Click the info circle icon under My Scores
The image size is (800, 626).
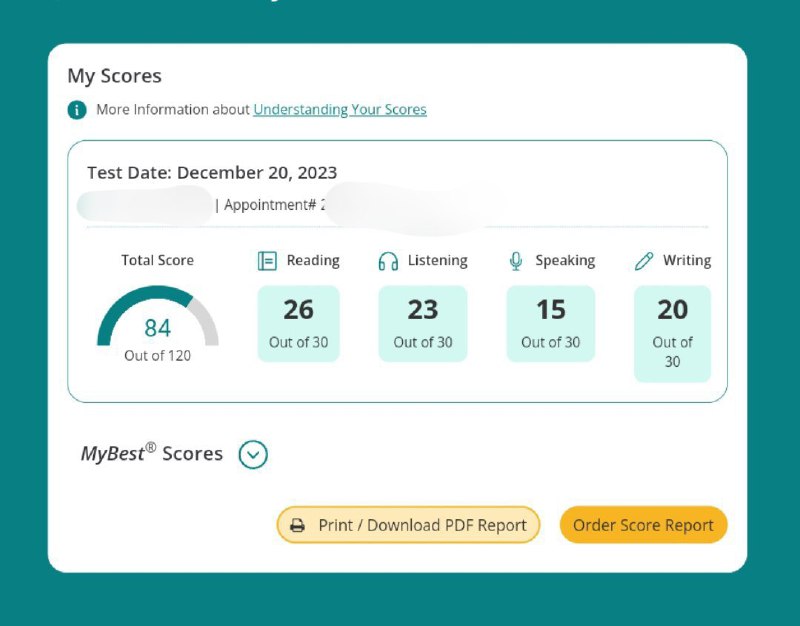(x=77, y=110)
